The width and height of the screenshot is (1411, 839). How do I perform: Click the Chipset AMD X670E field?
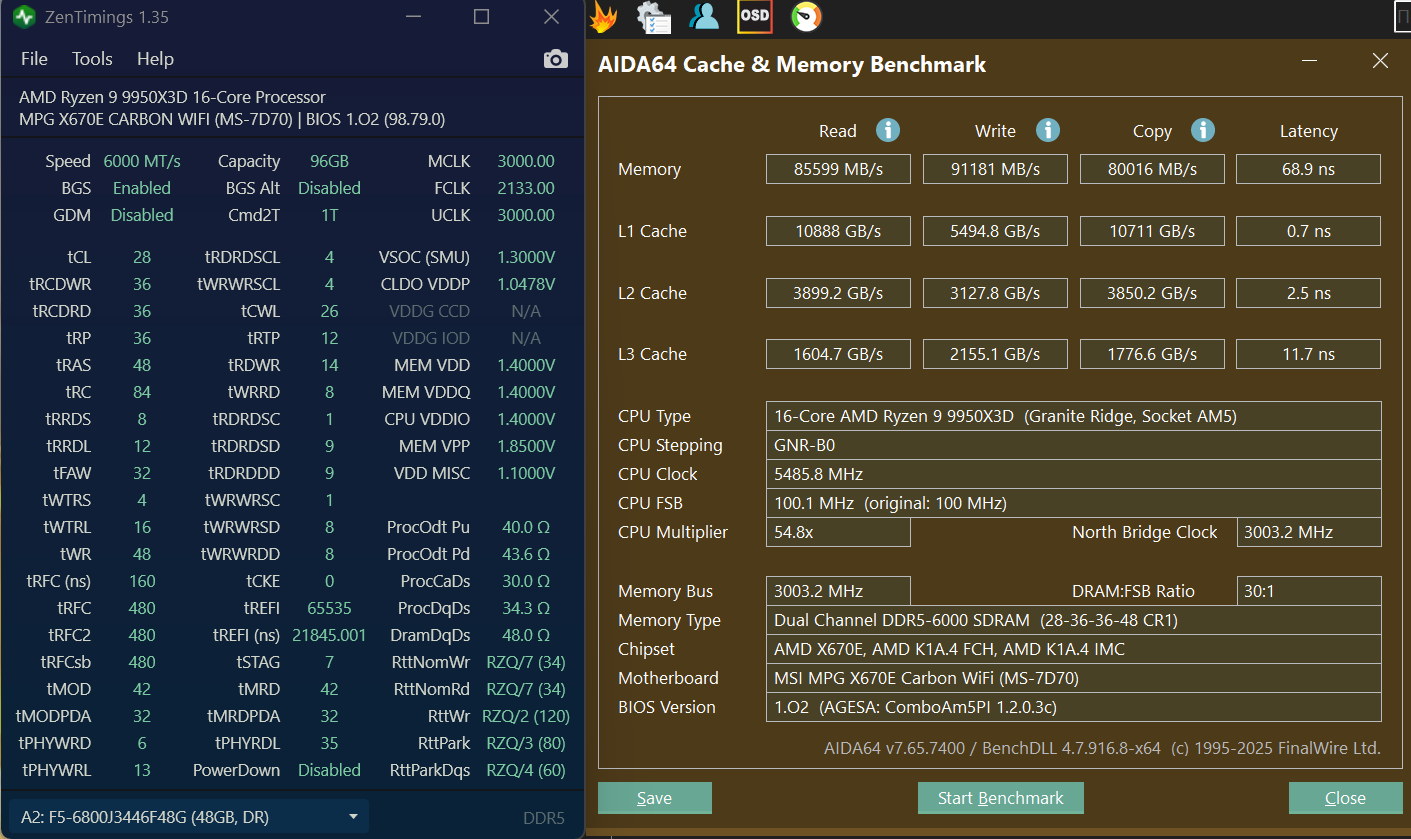pyautogui.click(x=1073, y=649)
